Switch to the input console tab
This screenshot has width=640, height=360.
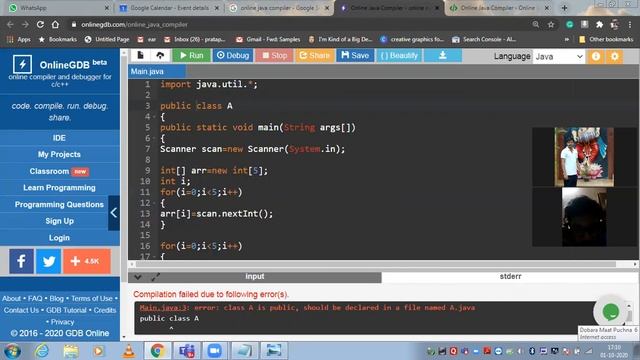(255, 277)
